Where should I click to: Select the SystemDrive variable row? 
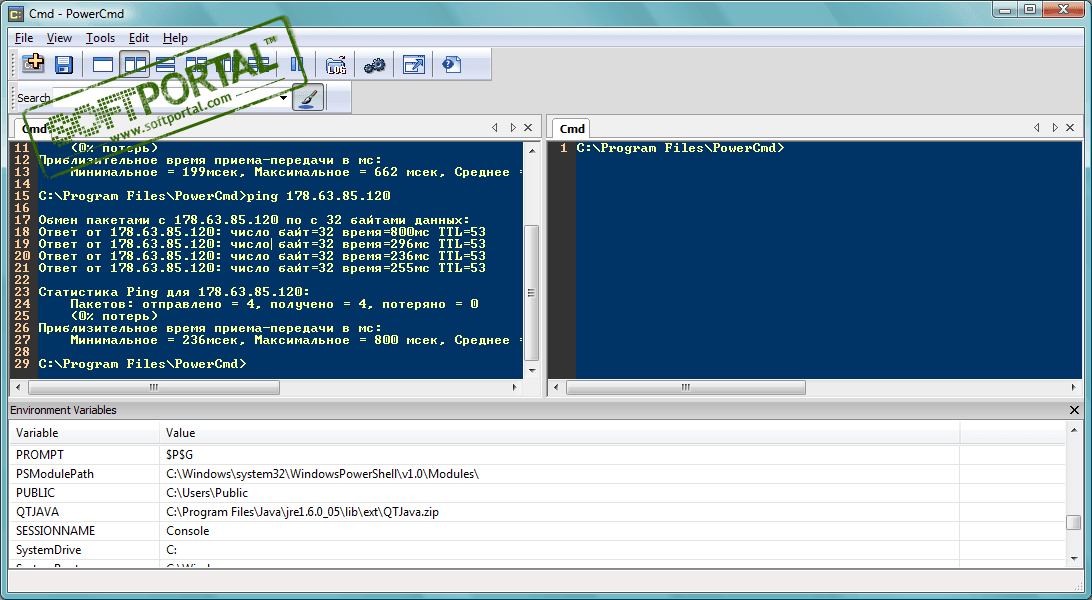click(537, 550)
